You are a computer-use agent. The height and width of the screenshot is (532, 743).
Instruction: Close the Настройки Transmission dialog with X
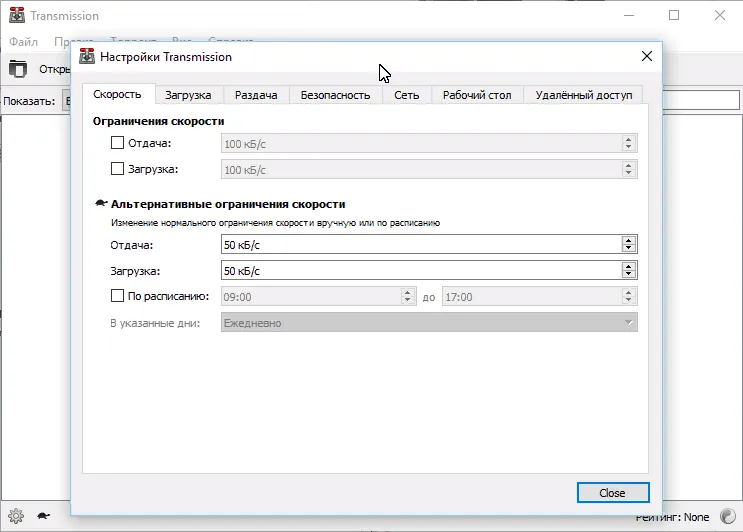647,56
